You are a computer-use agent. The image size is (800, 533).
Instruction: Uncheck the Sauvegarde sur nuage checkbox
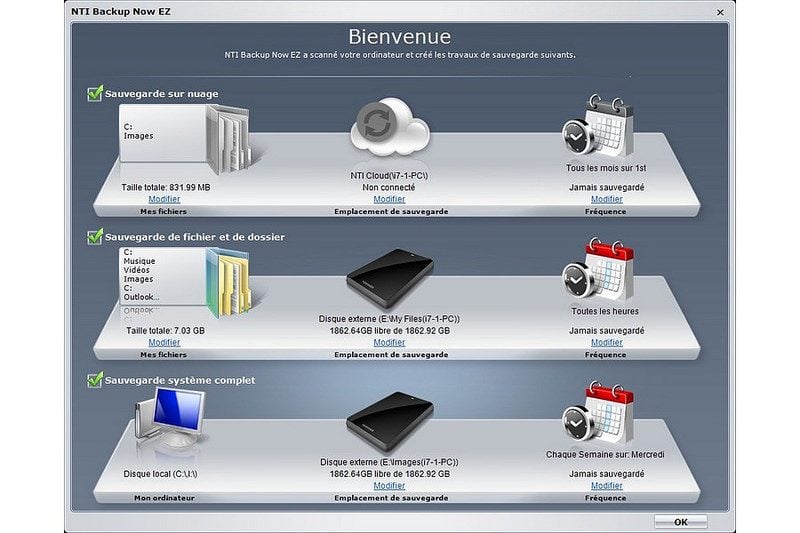coord(95,93)
